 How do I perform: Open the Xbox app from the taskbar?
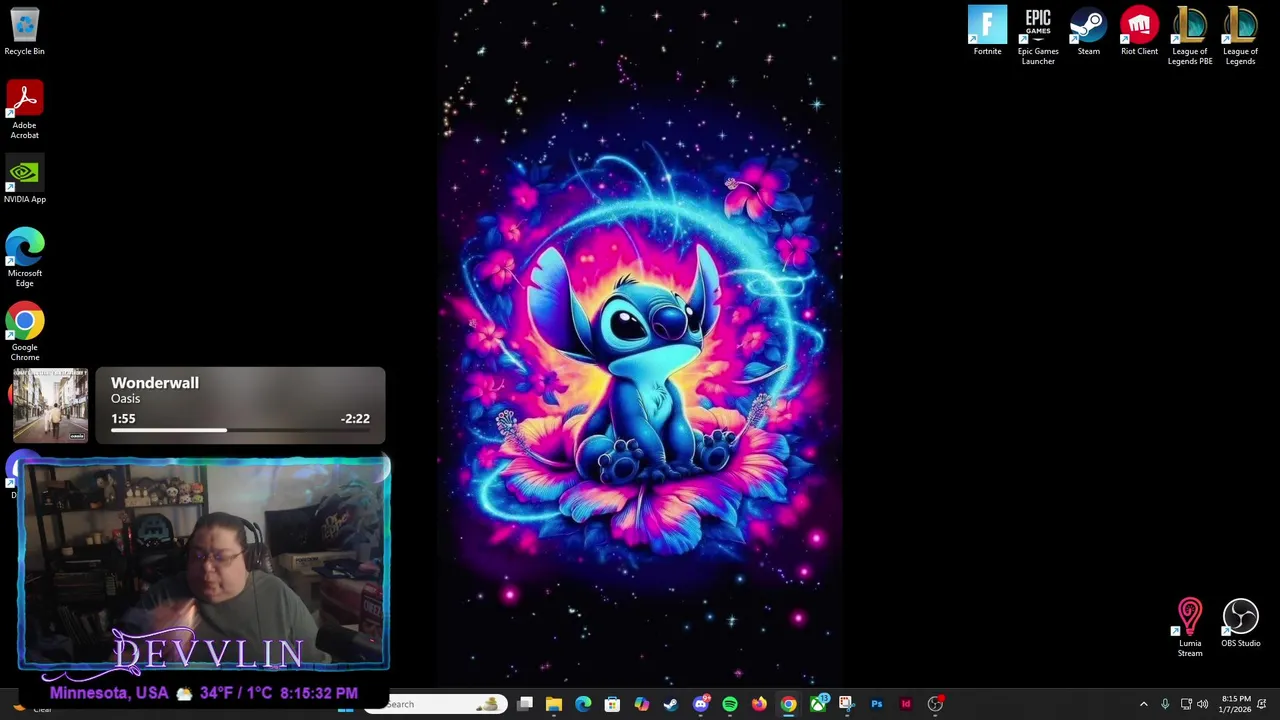coord(818,704)
